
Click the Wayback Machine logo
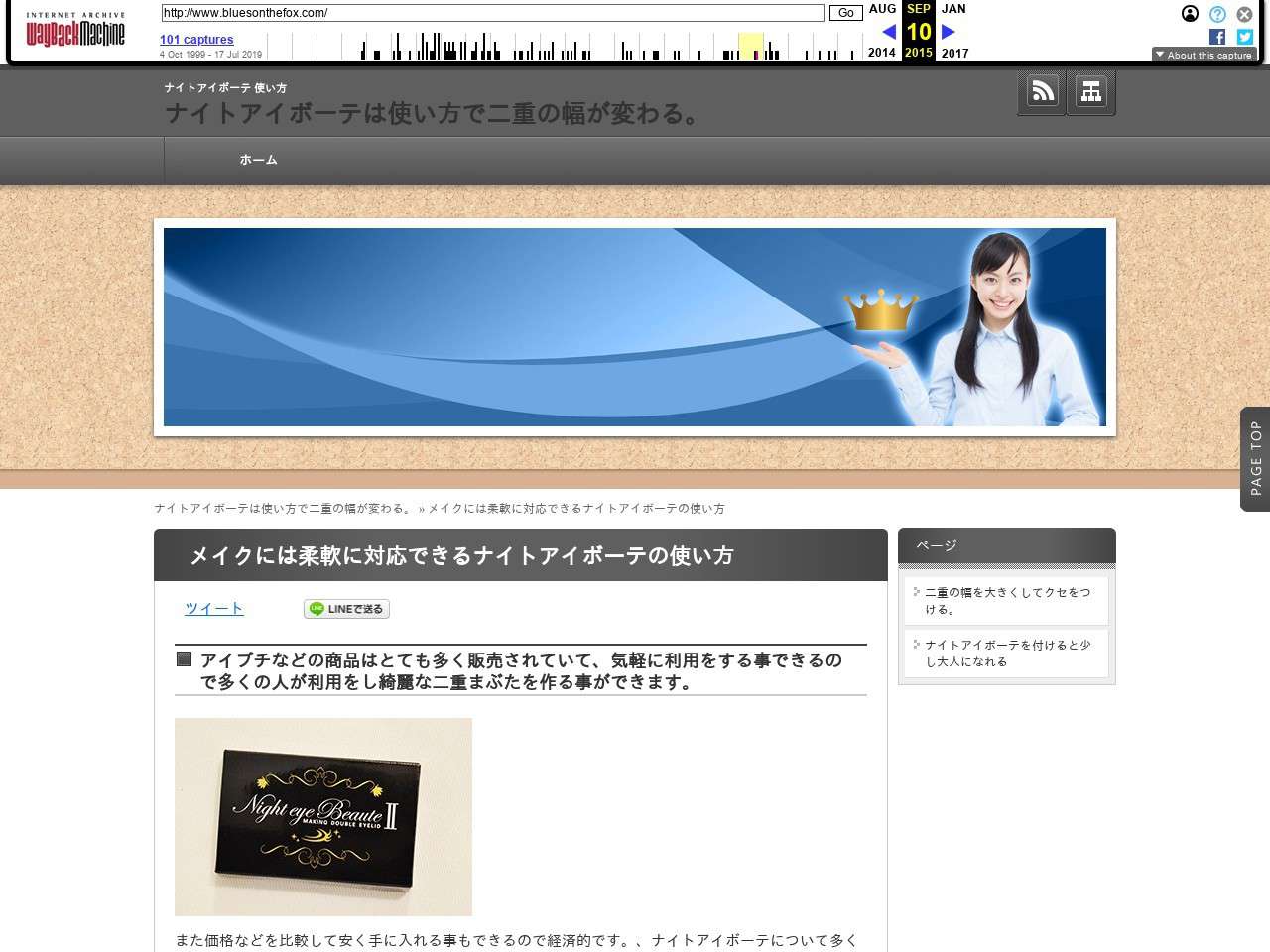[75, 32]
